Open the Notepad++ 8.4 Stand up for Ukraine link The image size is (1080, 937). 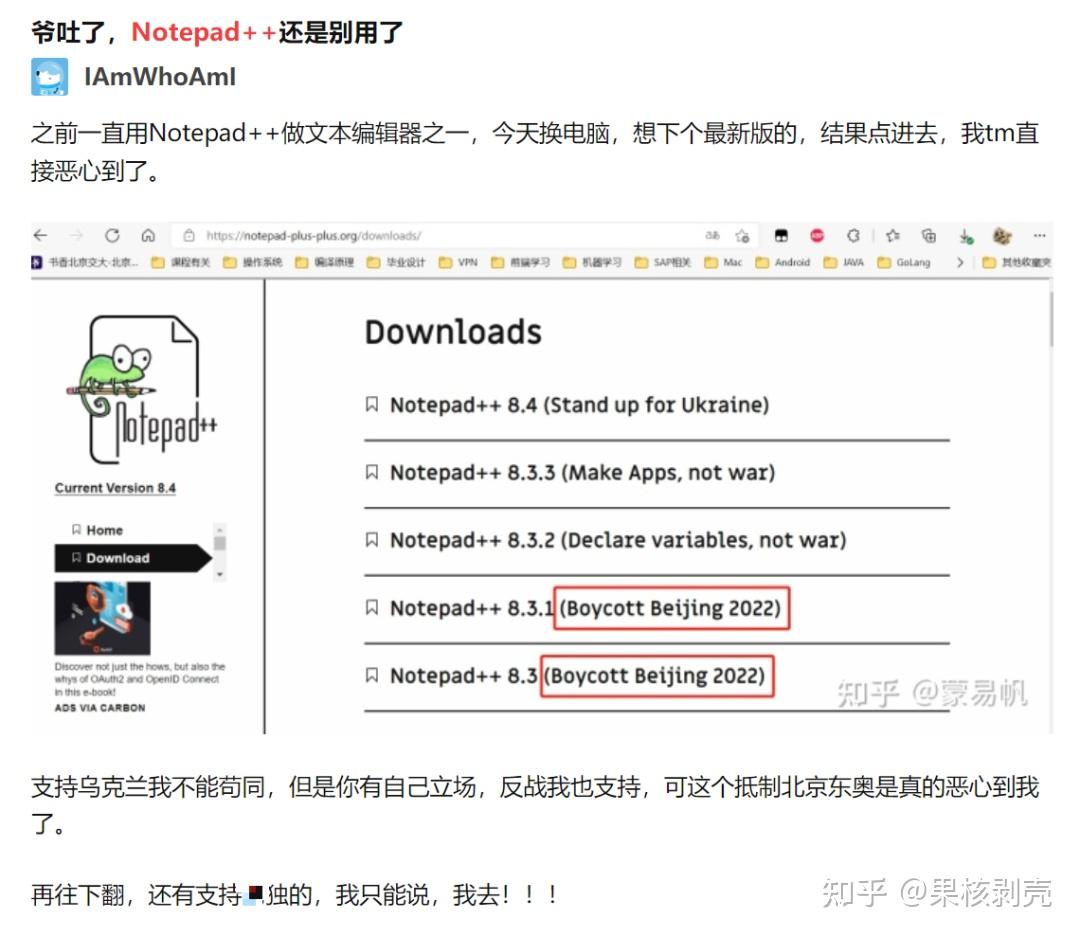580,405
